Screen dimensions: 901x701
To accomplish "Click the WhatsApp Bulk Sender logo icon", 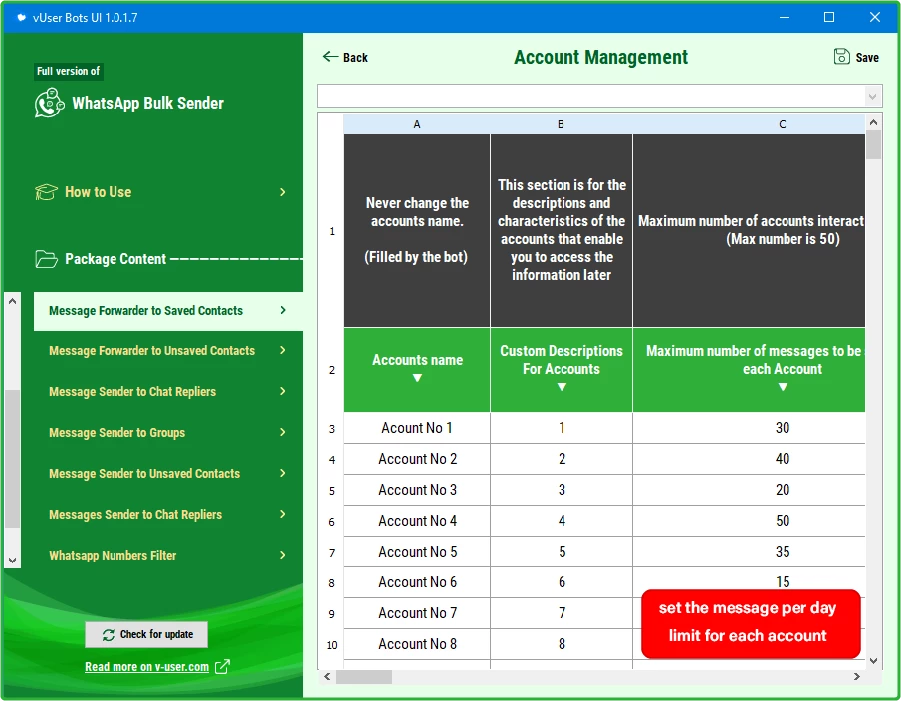I will (x=49, y=103).
